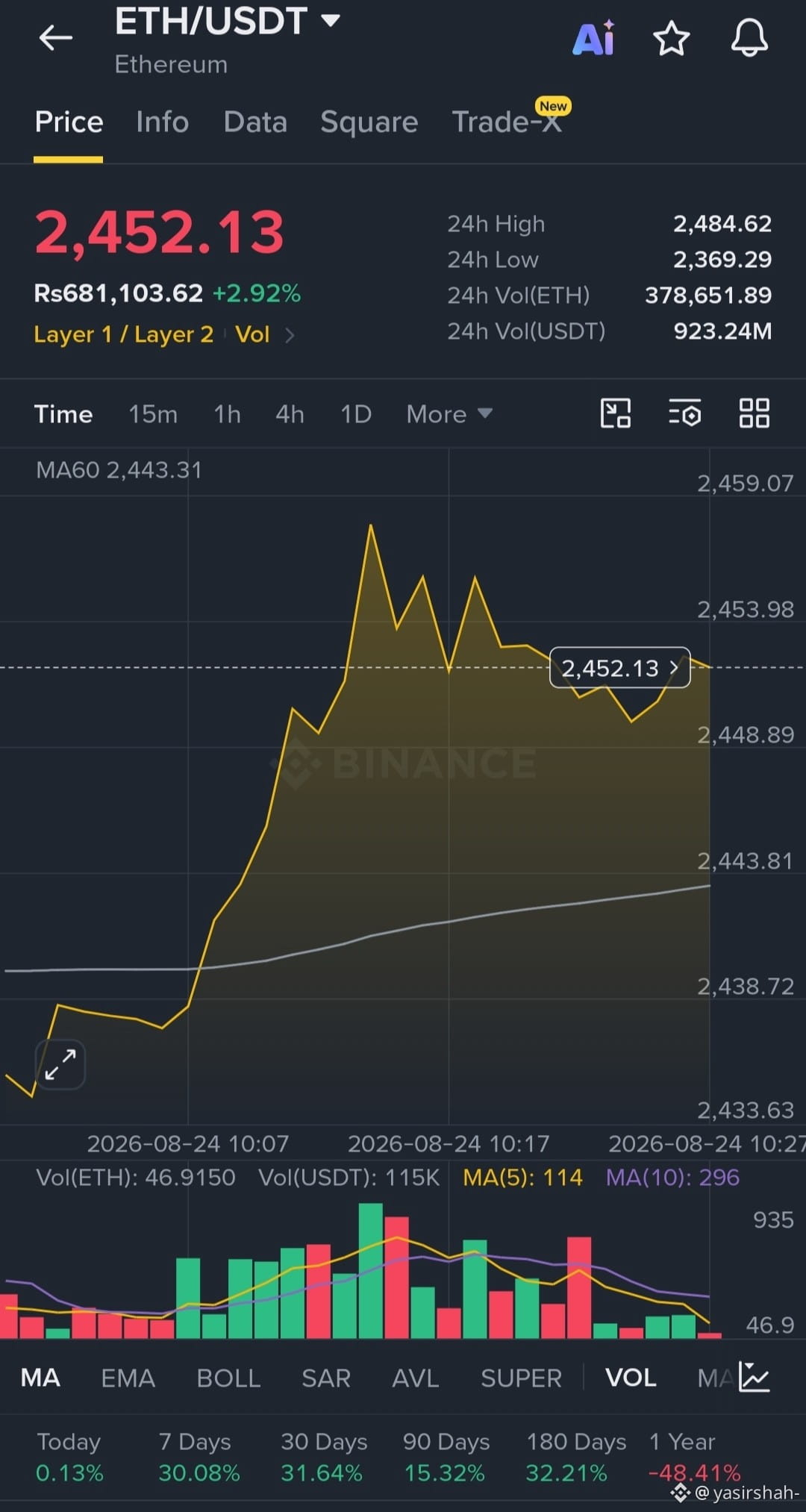Select the 1h chart interval
This screenshot has width=806, height=1512.
(x=227, y=414)
